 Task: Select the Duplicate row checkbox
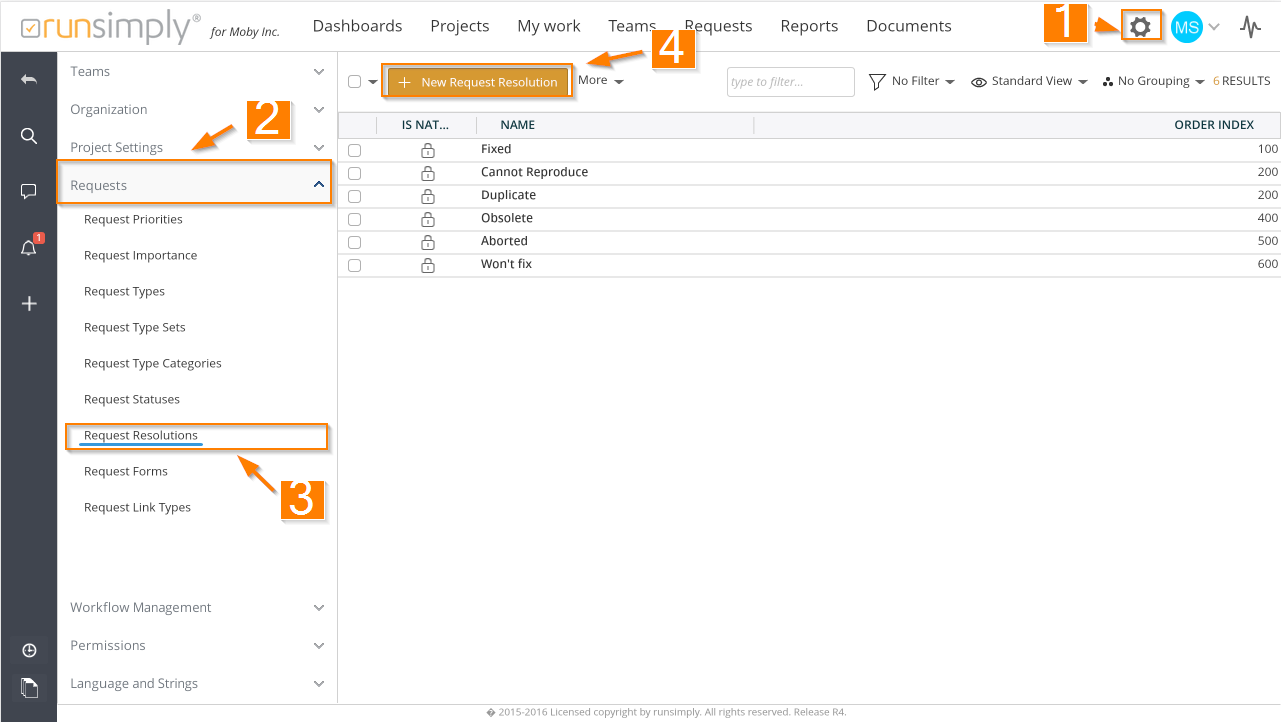click(x=354, y=196)
